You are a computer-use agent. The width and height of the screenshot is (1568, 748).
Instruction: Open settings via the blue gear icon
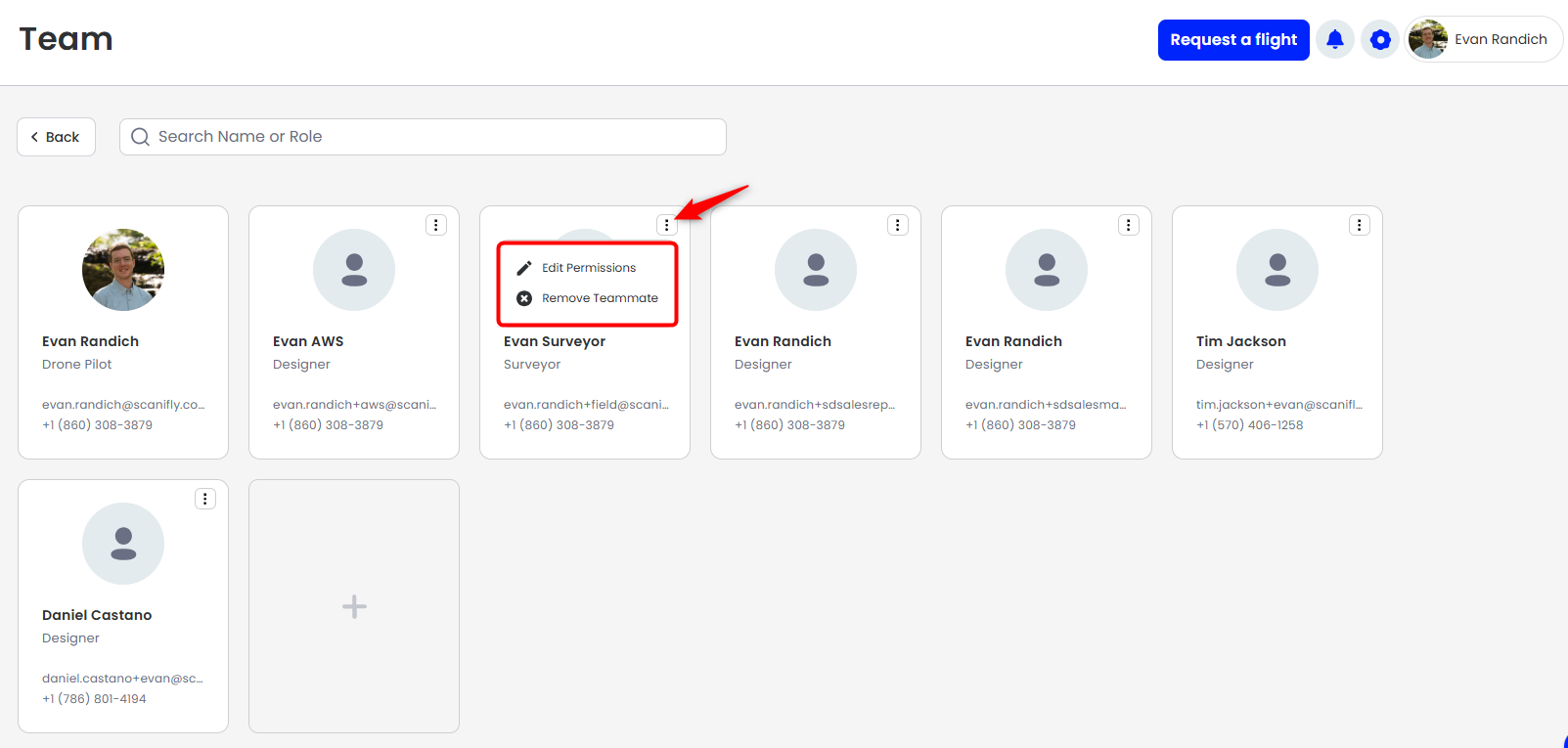[1379, 40]
